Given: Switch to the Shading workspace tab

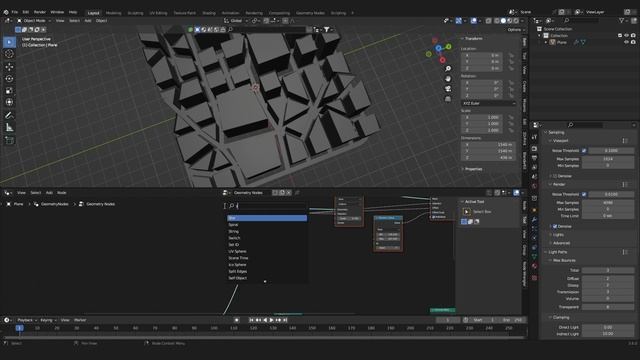Looking at the screenshot, I should tap(209, 13).
